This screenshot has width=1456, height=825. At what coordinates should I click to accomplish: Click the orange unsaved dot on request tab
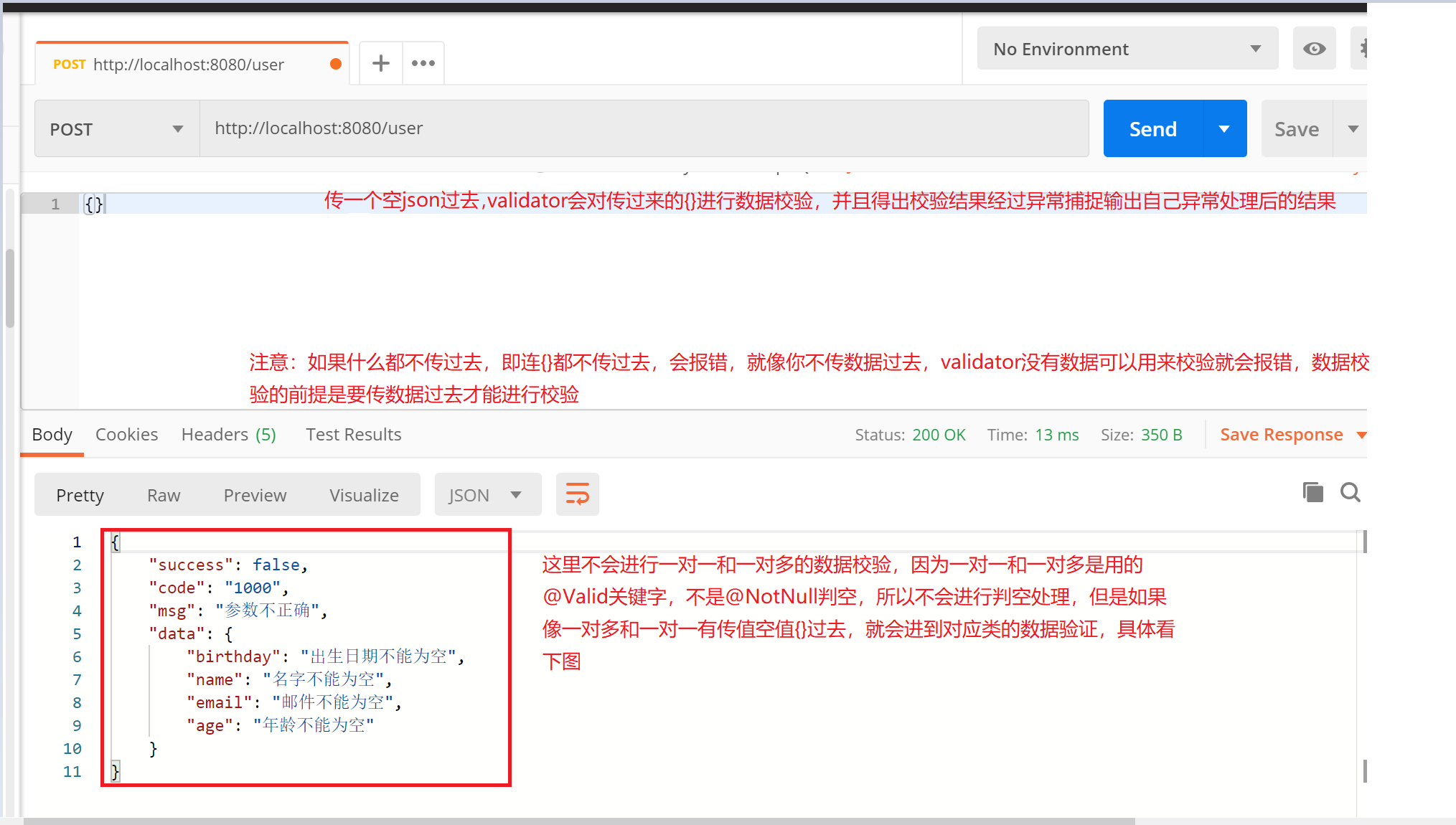[x=335, y=64]
